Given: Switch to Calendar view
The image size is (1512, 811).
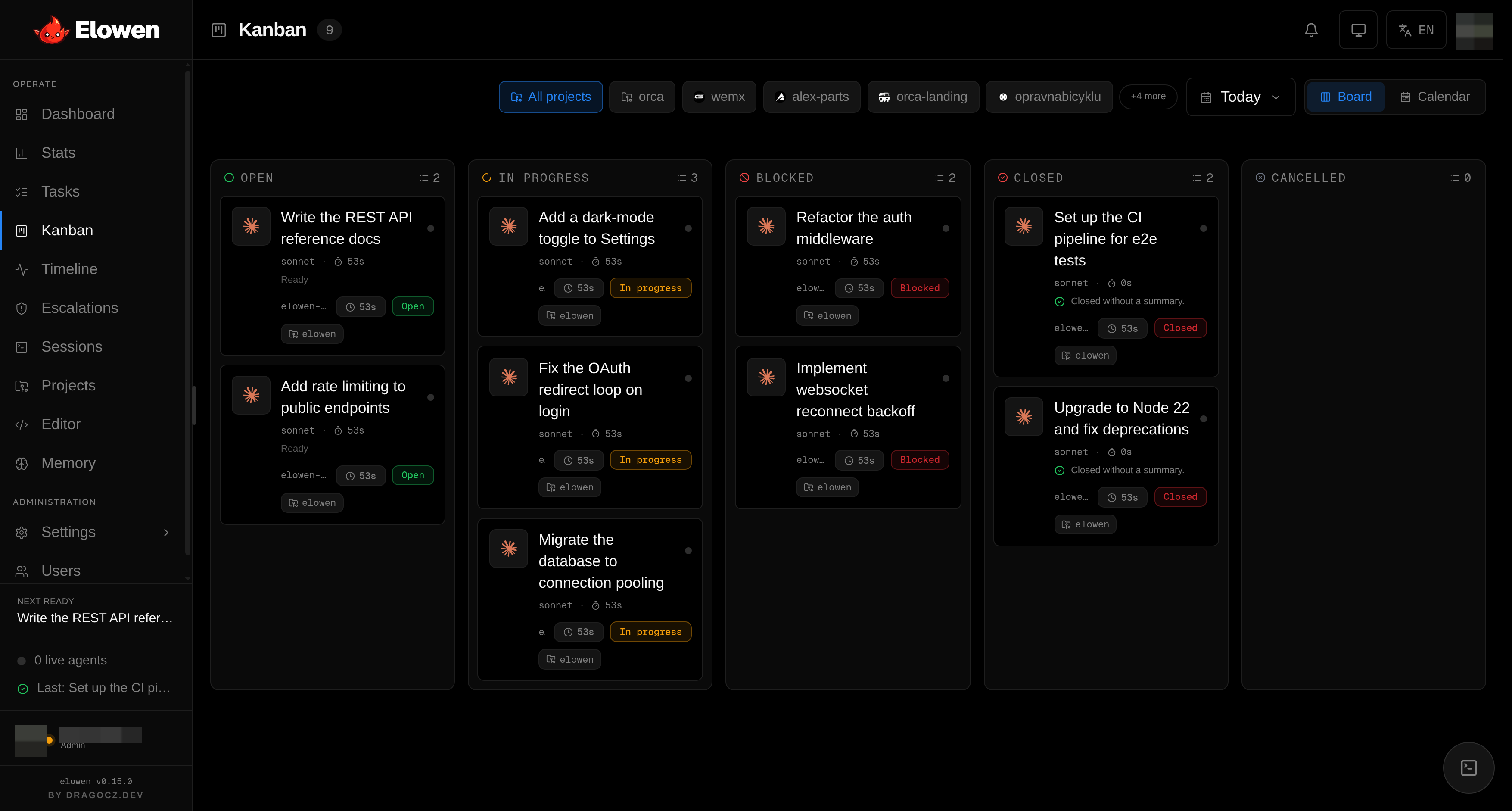Looking at the screenshot, I should pyautogui.click(x=1434, y=97).
